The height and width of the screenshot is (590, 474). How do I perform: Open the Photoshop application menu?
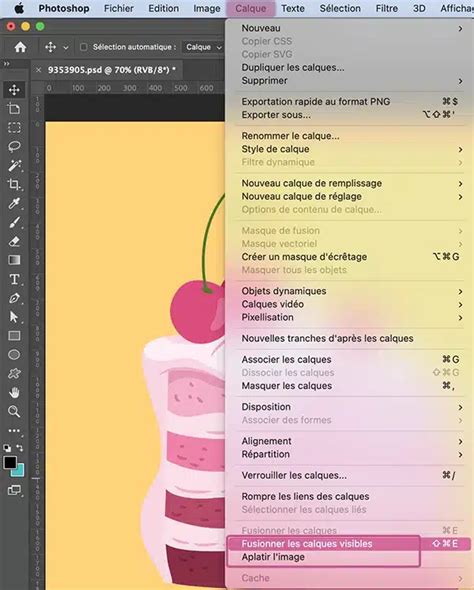click(64, 8)
